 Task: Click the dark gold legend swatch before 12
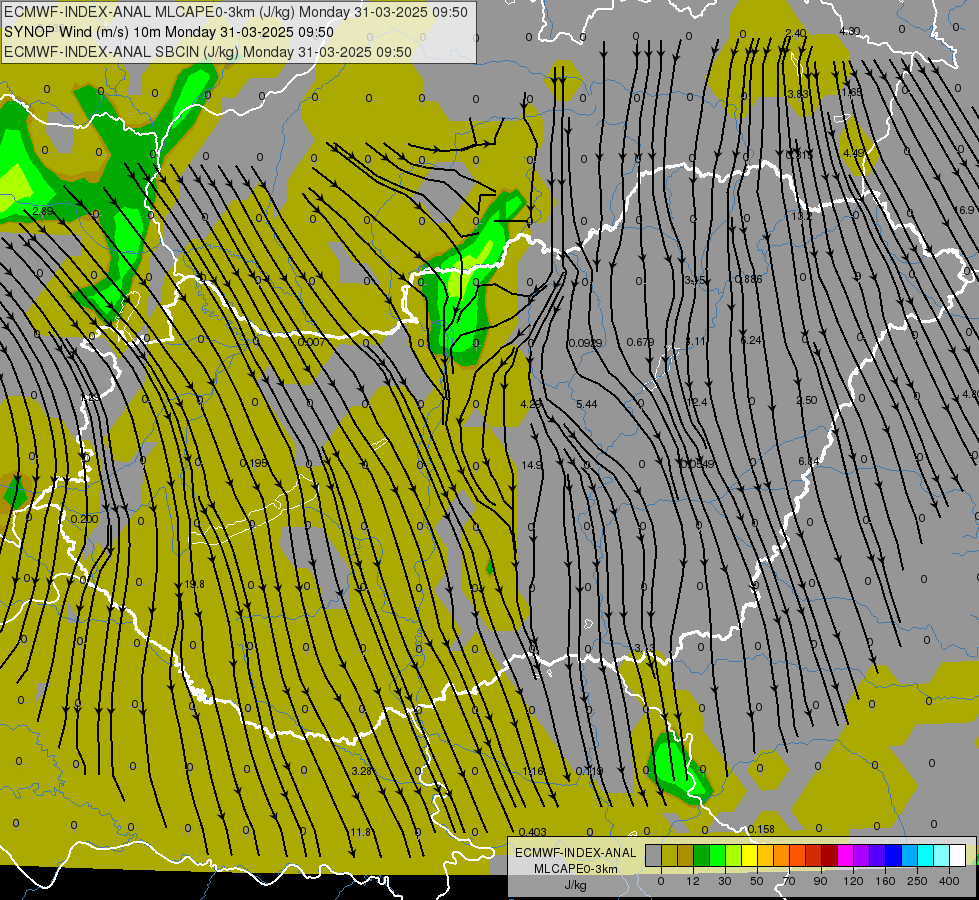(686, 855)
